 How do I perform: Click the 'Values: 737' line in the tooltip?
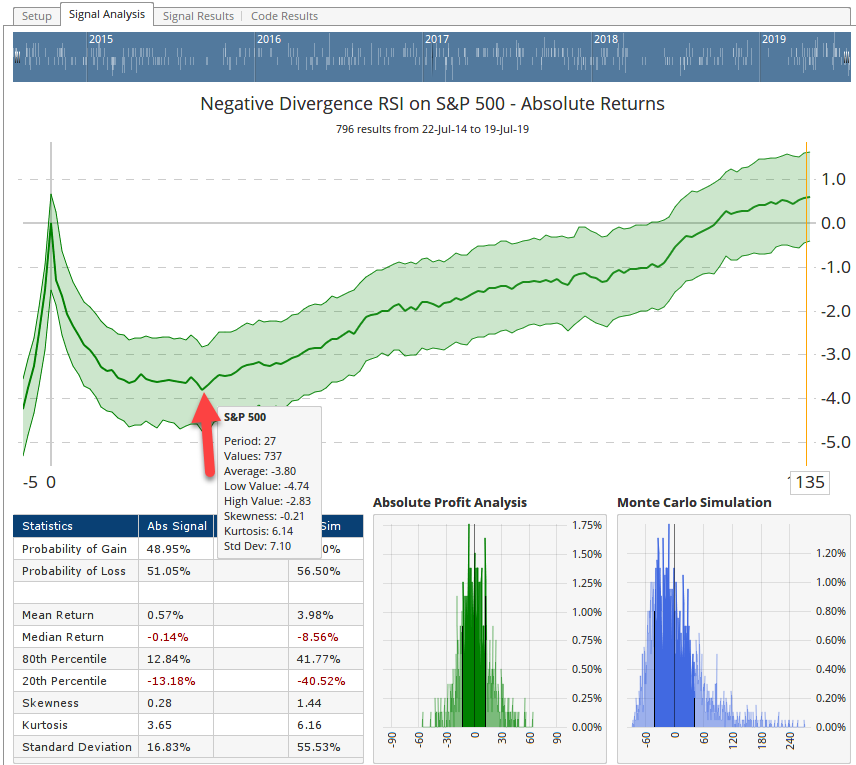(253, 456)
